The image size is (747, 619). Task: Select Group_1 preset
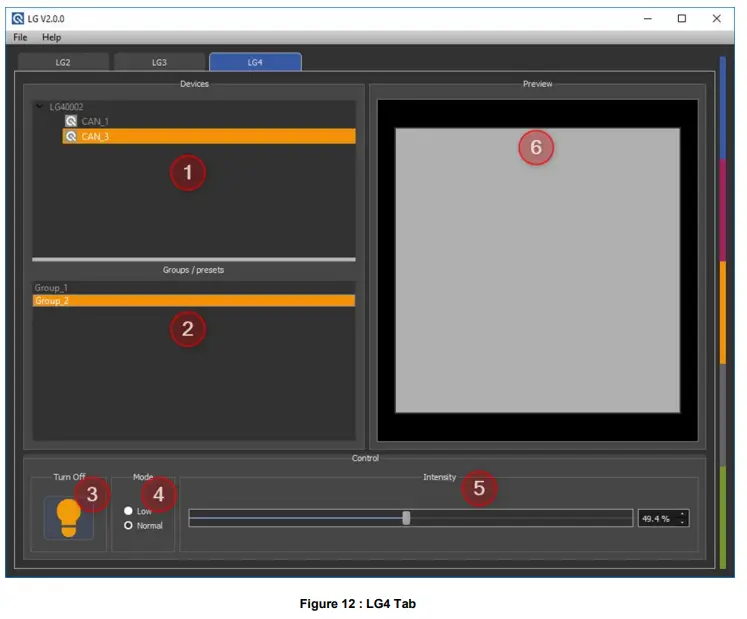tap(193, 288)
